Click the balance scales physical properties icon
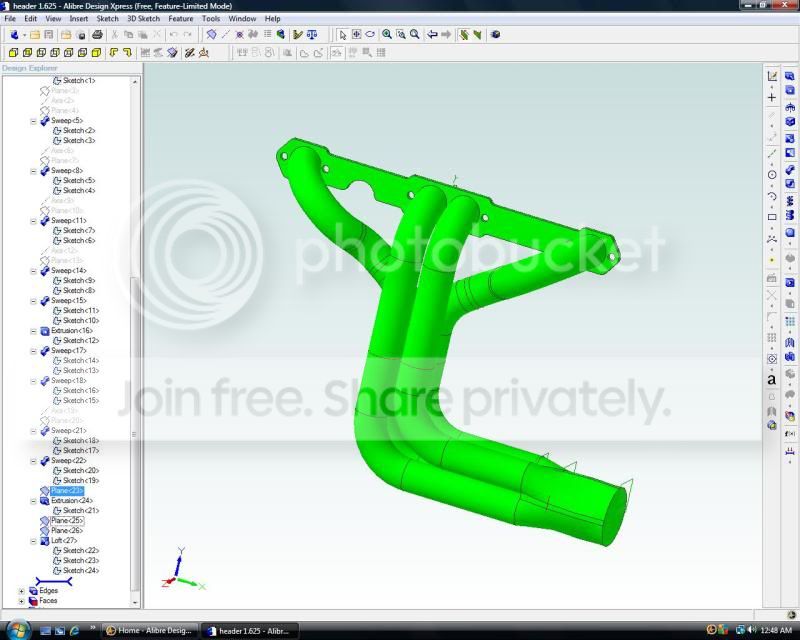This screenshot has width=800, height=640. click(x=312, y=35)
